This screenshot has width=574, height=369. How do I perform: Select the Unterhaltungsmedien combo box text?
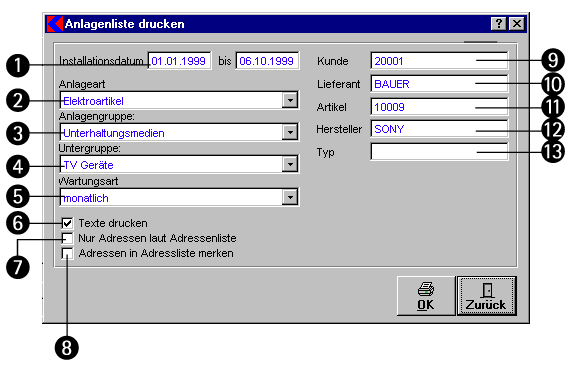point(114,133)
